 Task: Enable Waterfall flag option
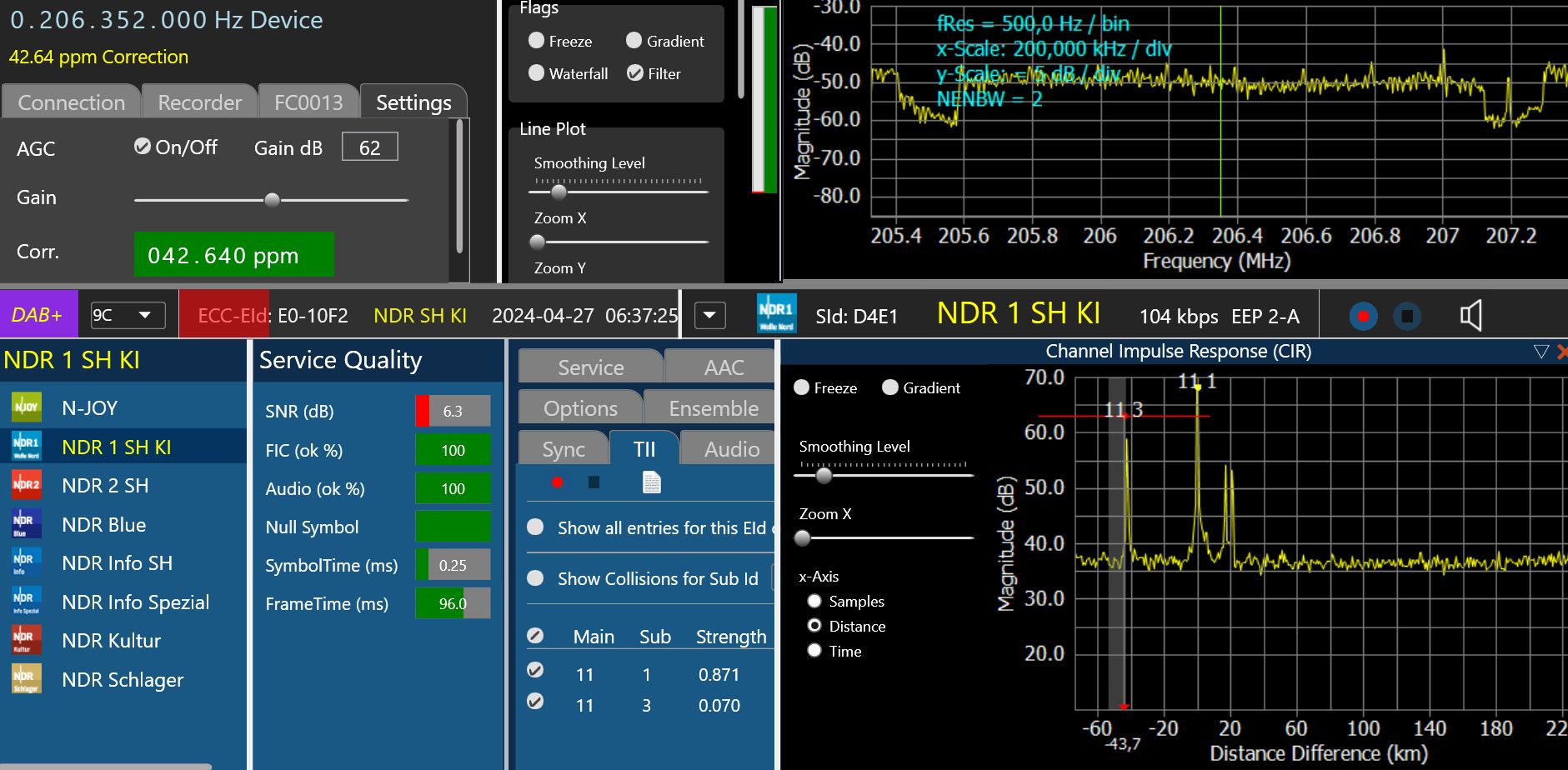[537, 73]
